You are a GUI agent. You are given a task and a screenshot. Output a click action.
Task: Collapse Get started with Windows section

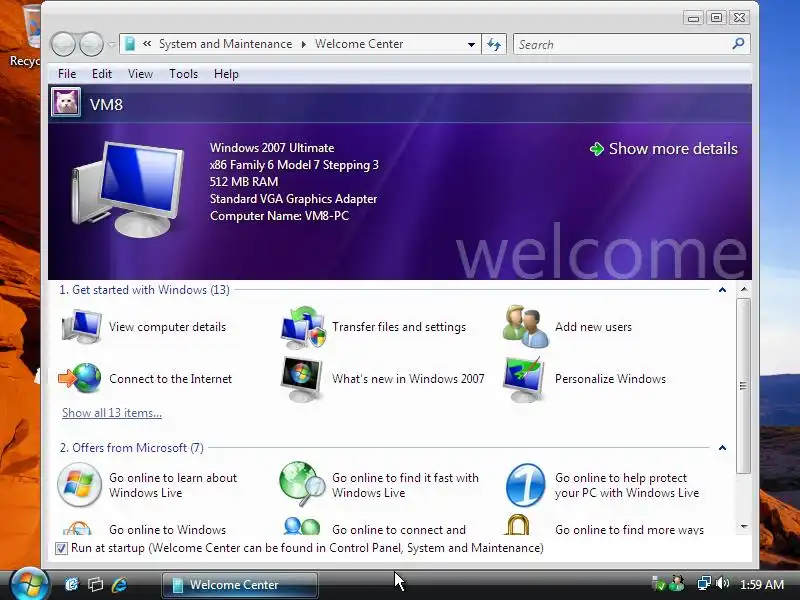(x=722, y=290)
